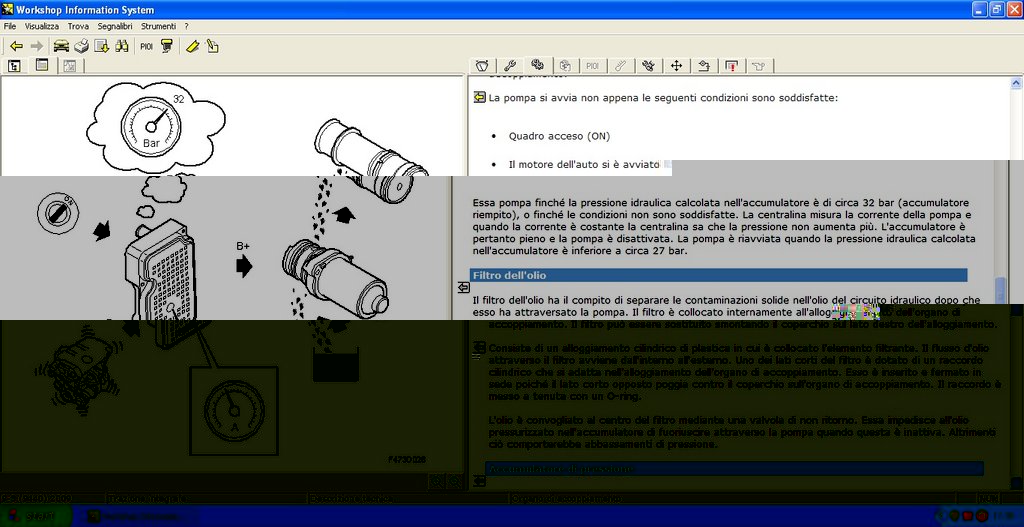The width and height of the screenshot is (1024, 527).
Task: Select the greyed image view tab
Action: [x=69, y=65]
